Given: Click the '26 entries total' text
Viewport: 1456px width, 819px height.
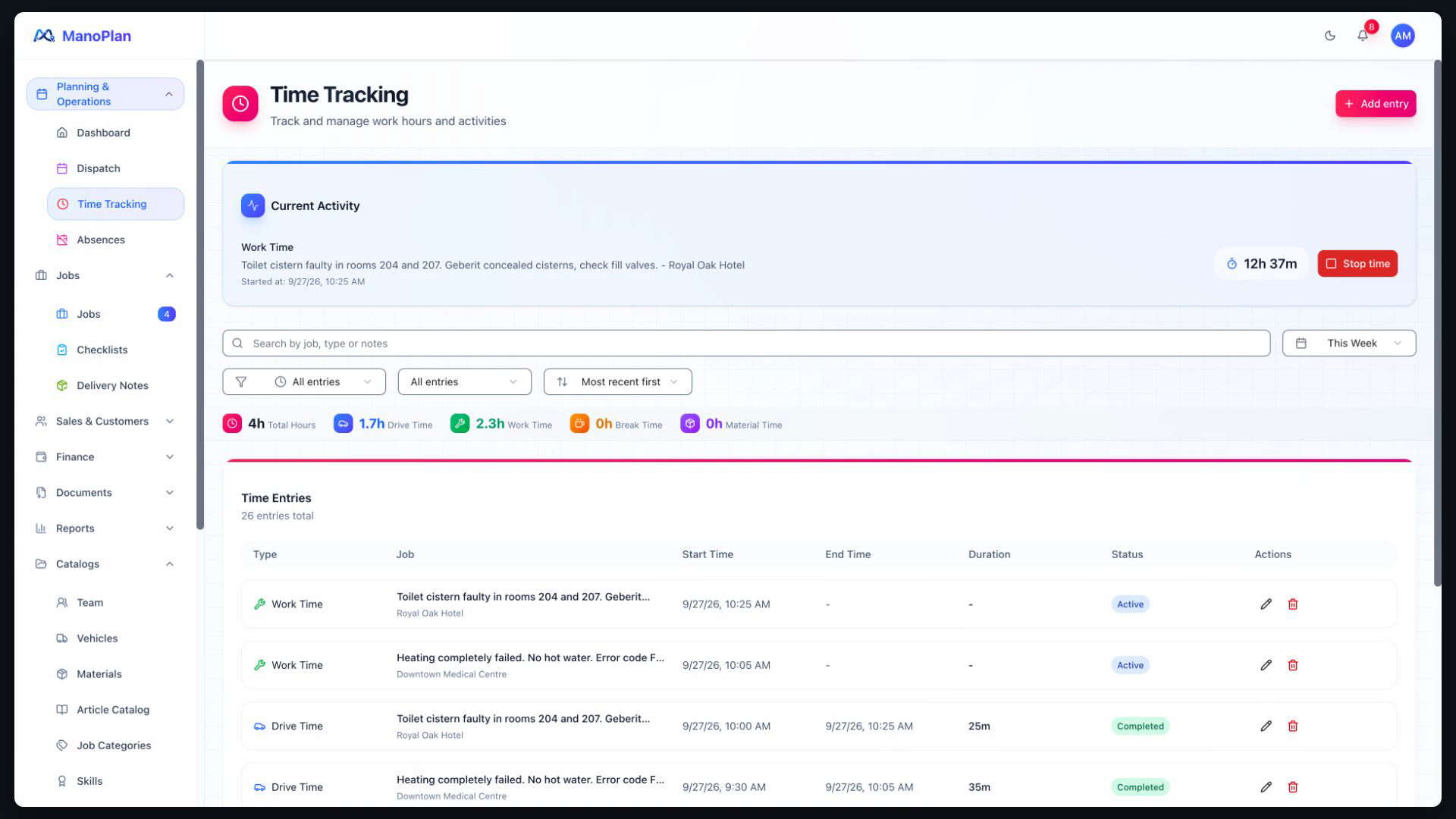Looking at the screenshot, I should point(278,516).
